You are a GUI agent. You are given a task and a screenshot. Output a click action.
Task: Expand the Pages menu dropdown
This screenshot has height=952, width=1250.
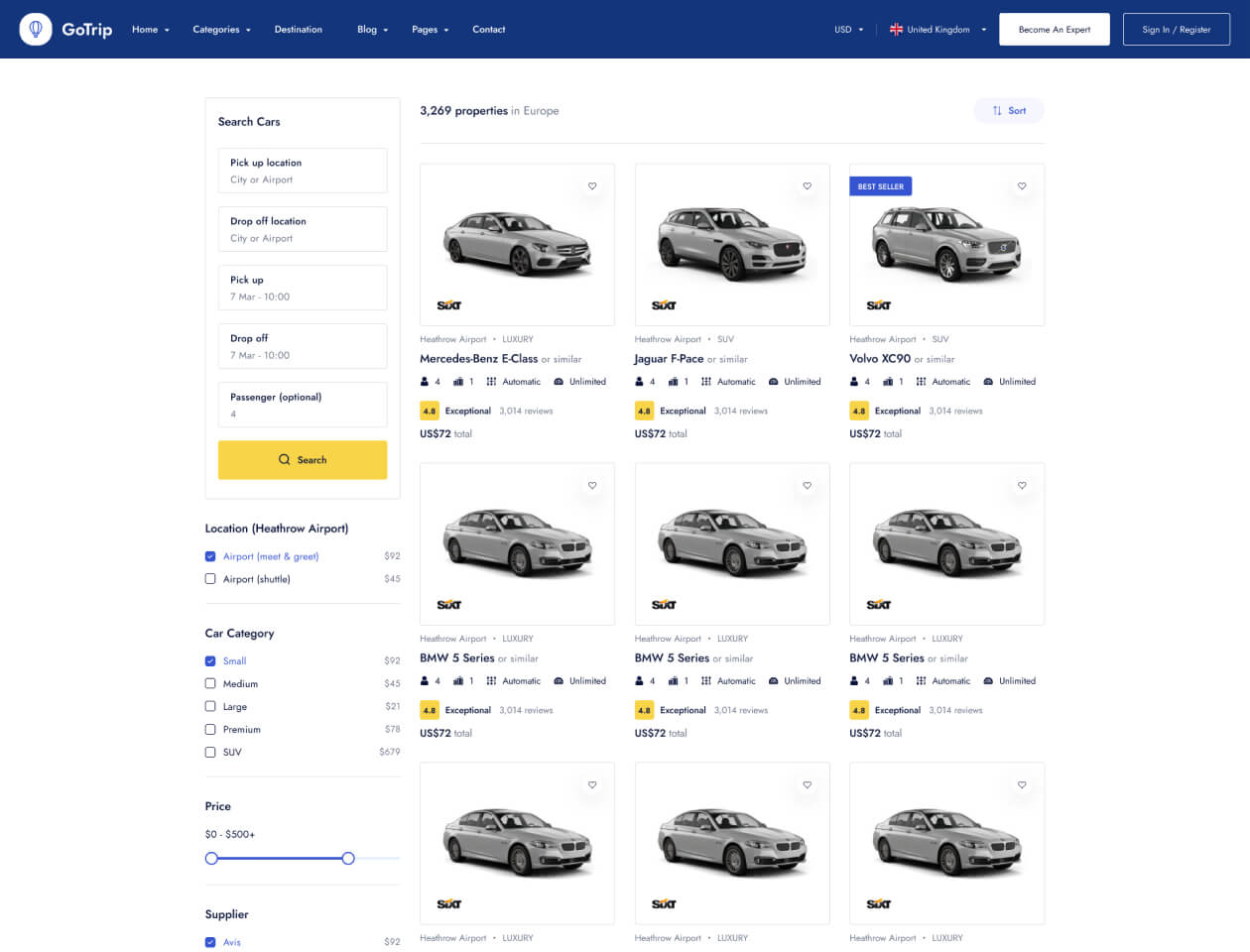[430, 30]
